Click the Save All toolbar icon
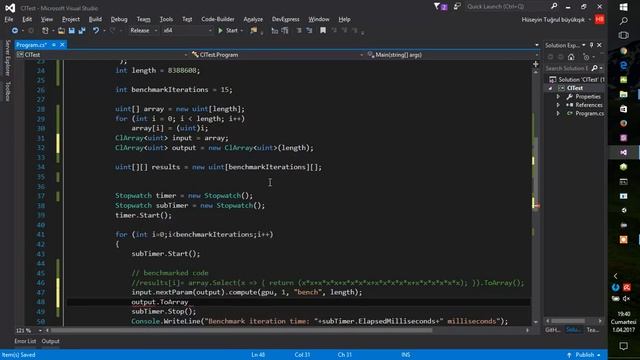 [x=82, y=31]
